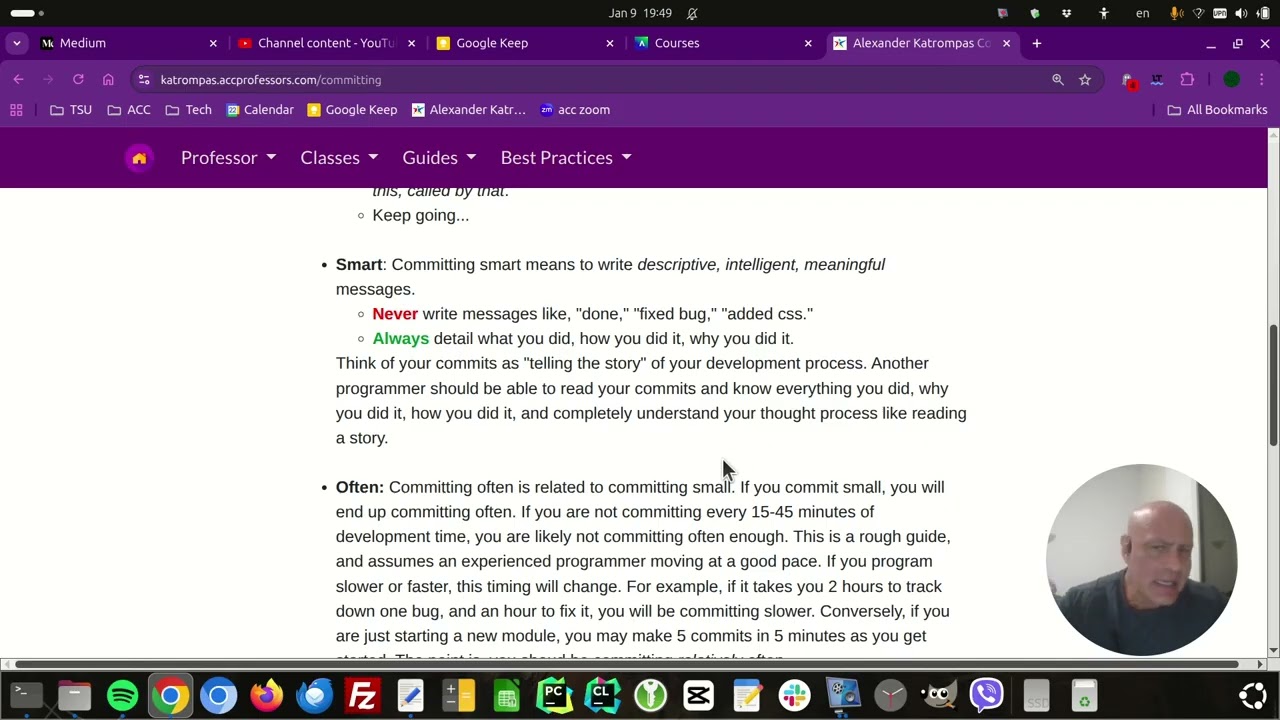The image size is (1280, 720).
Task: Launch GIMP from the dock
Action: (x=939, y=694)
